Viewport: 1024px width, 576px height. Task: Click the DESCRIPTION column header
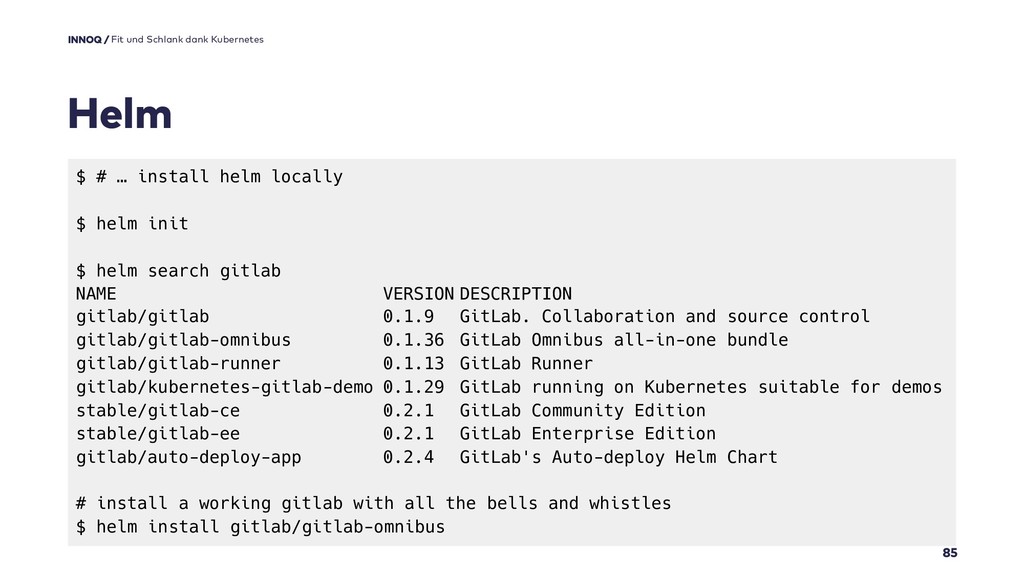[516, 294]
